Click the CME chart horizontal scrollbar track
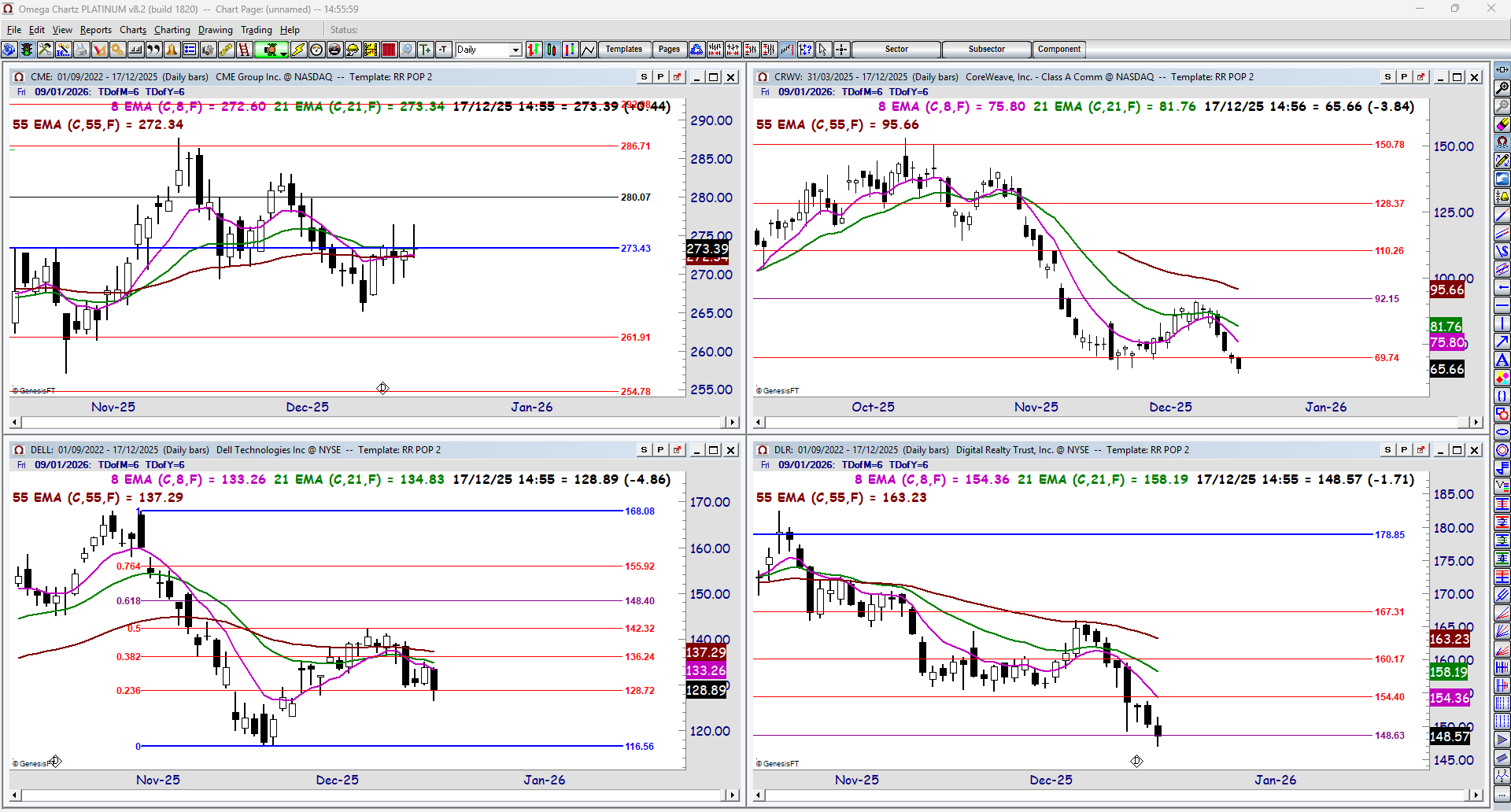The height and width of the screenshot is (812, 1511). [x=375, y=423]
